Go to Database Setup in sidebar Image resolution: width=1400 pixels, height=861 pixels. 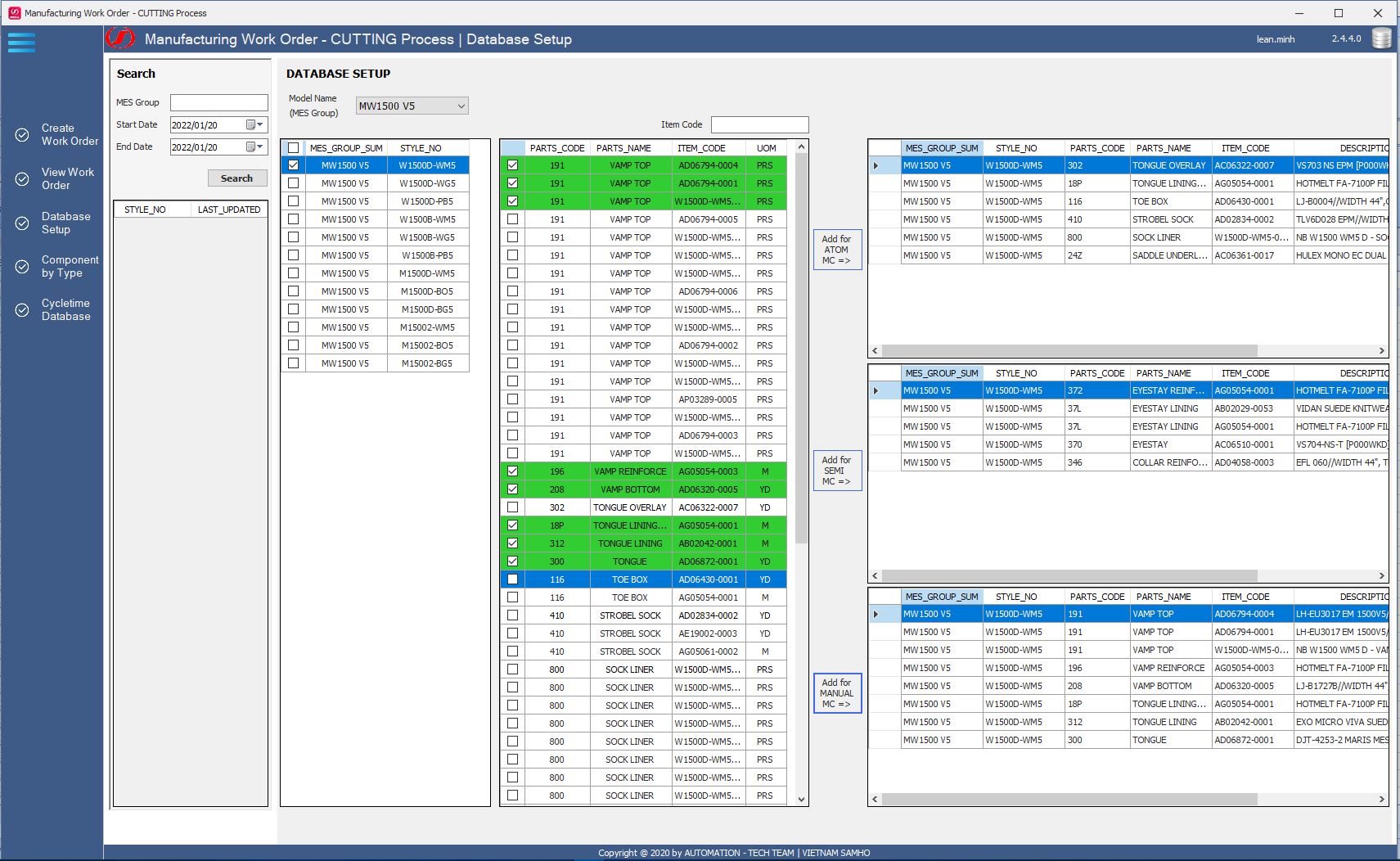pos(65,223)
